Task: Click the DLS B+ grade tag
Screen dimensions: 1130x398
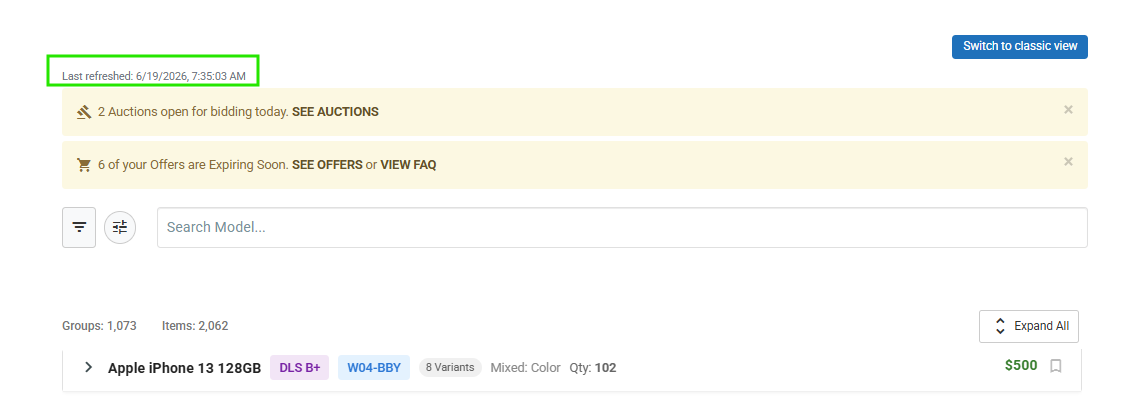Action: click(300, 367)
